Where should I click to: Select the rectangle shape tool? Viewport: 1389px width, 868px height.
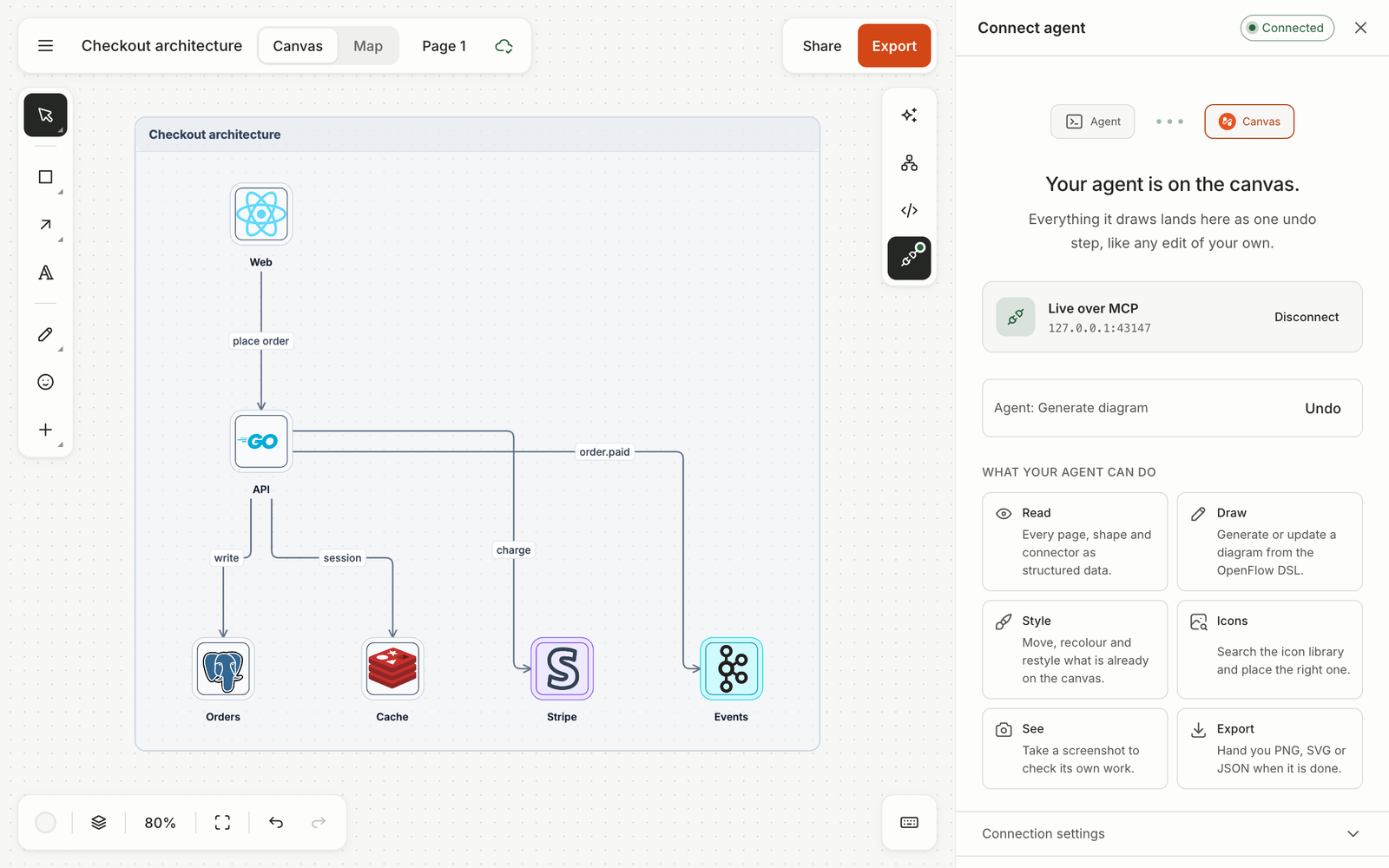tap(45, 177)
